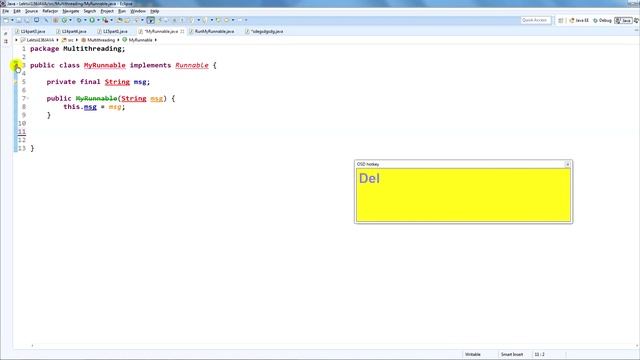This screenshot has height=360, width=640.
Task: Collapse the MyRunnable constructor at line 7
Action: coord(28,98)
